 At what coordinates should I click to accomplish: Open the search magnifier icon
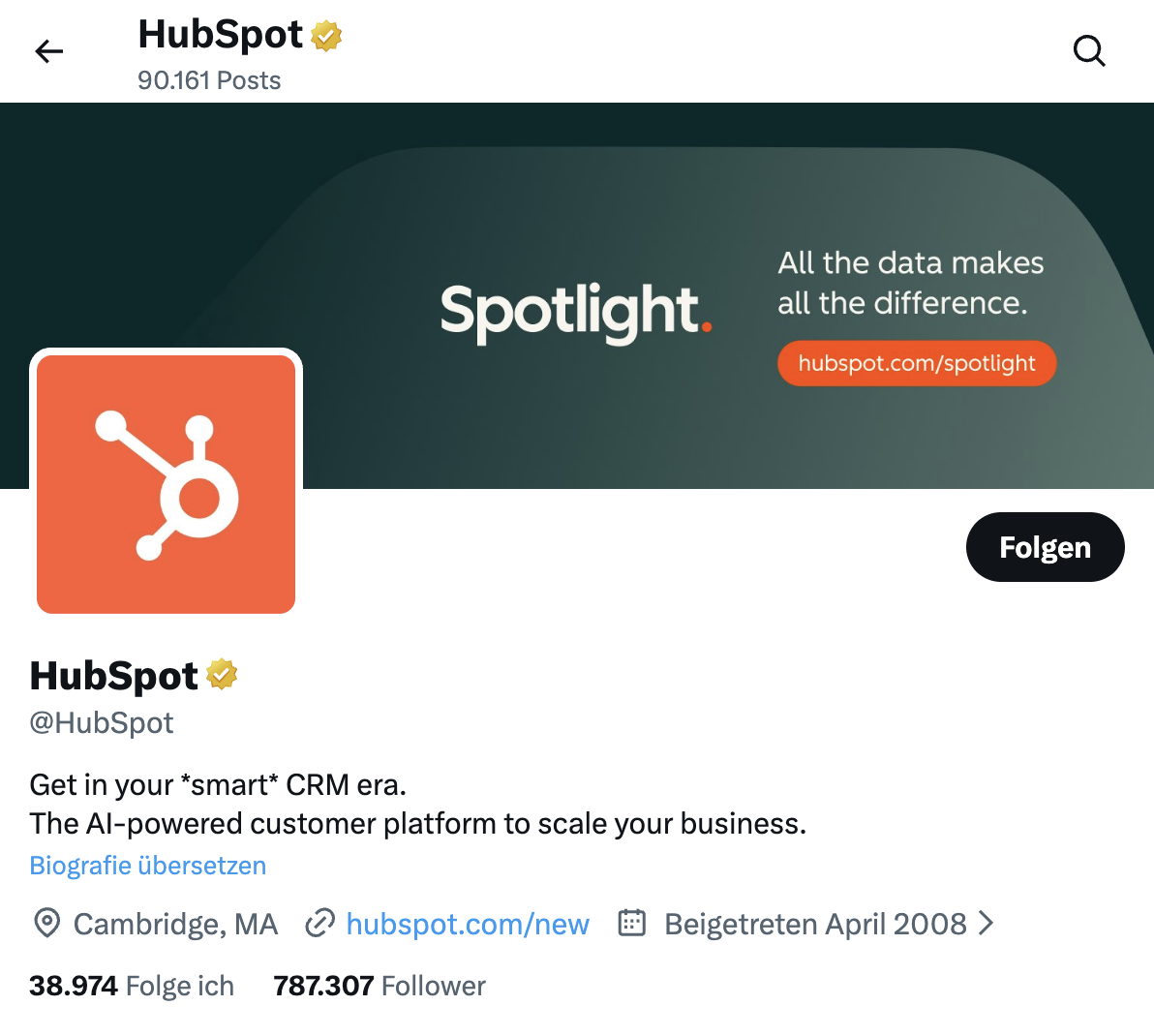click(x=1089, y=50)
